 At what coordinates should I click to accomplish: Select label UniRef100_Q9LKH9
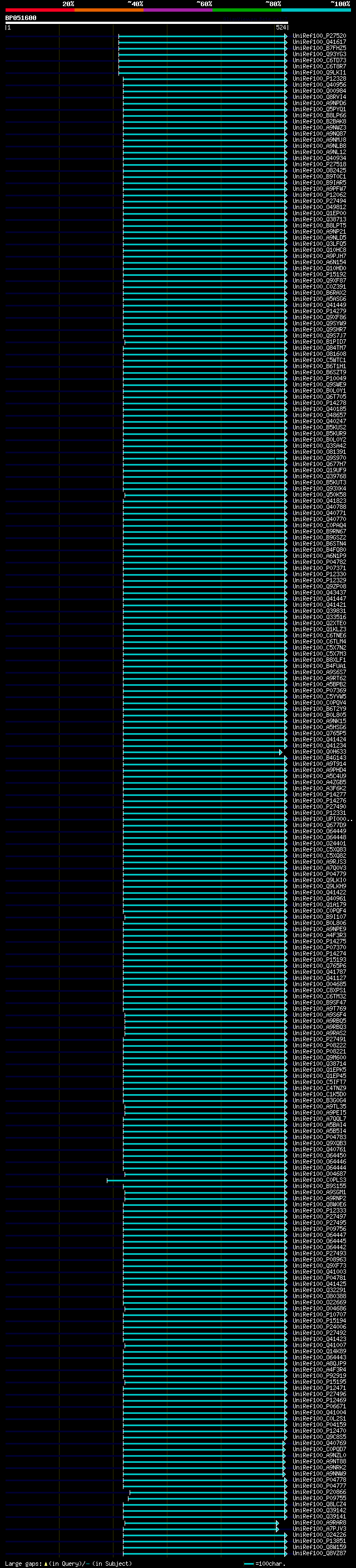(x=319, y=886)
